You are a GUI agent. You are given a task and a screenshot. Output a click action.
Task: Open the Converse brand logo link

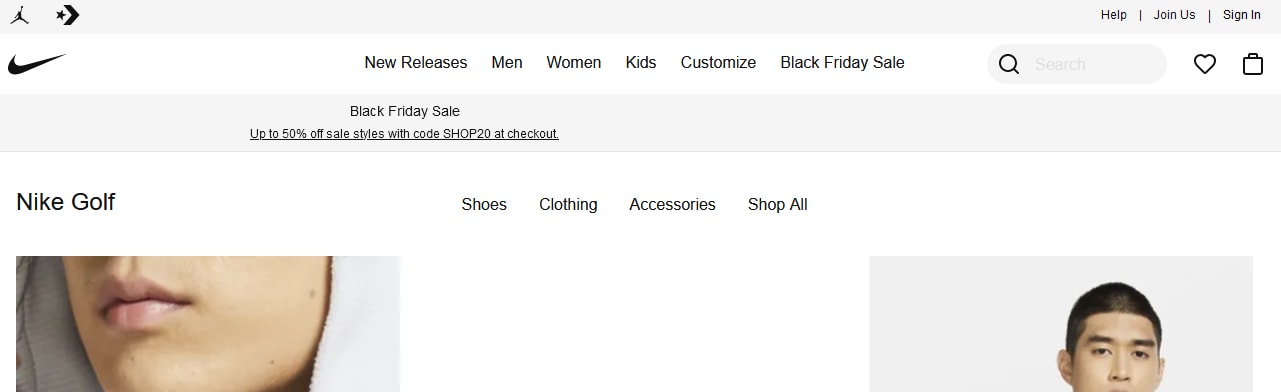pyautogui.click(x=68, y=15)
